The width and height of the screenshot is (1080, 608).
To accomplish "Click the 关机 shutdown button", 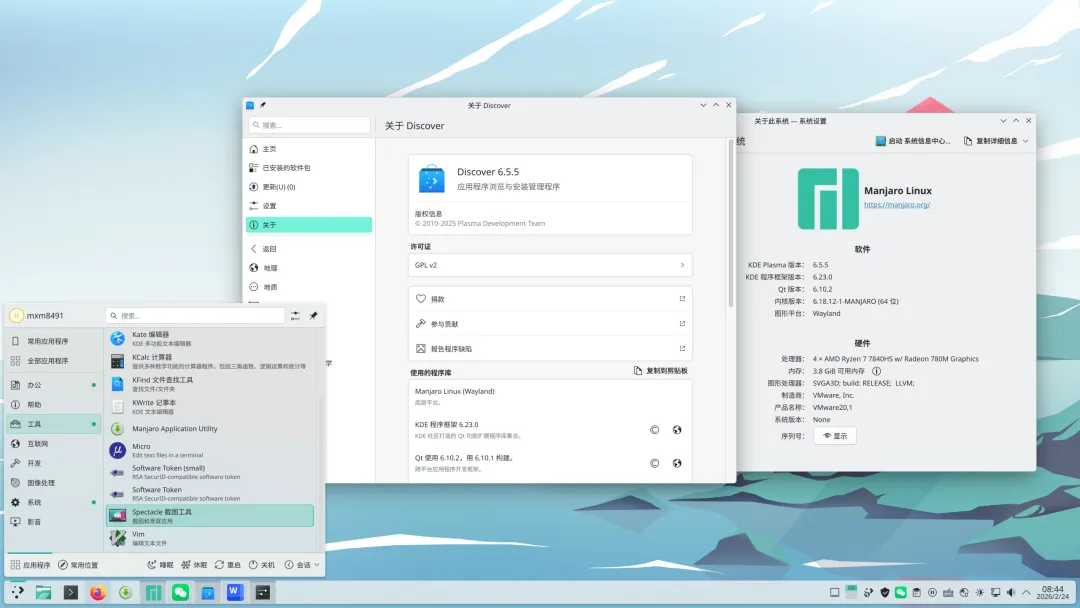I will pos(262,565).
